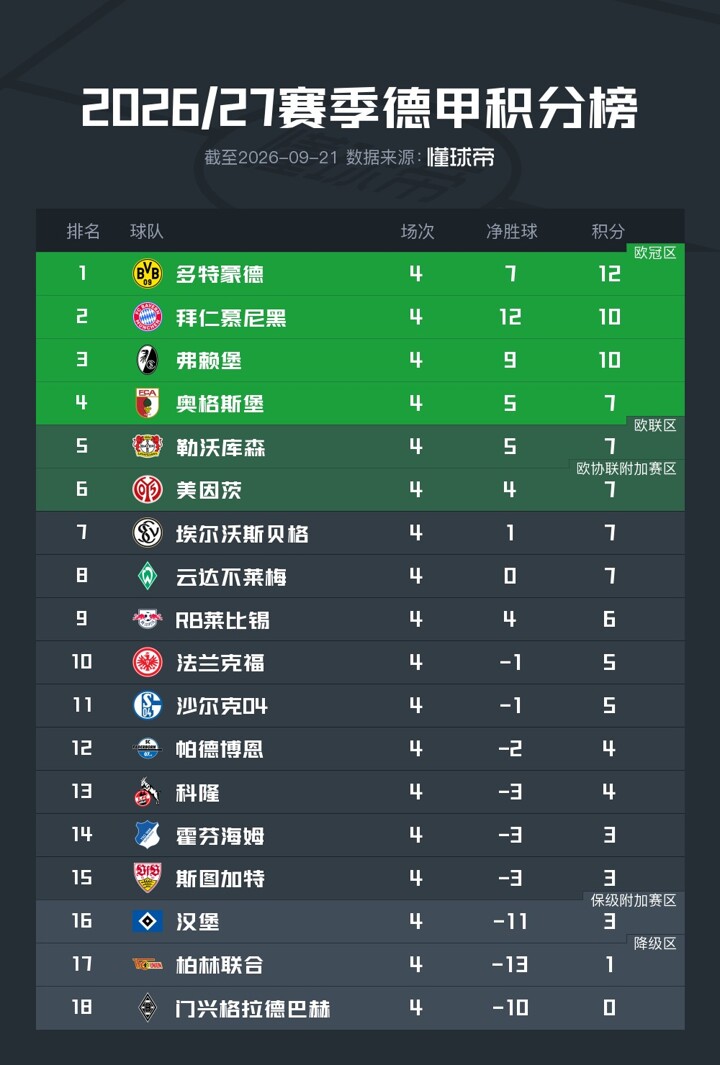Click the Werder Bremen diamond logo
Viewport: 720px width, 1065px height.
coord(147,576)
